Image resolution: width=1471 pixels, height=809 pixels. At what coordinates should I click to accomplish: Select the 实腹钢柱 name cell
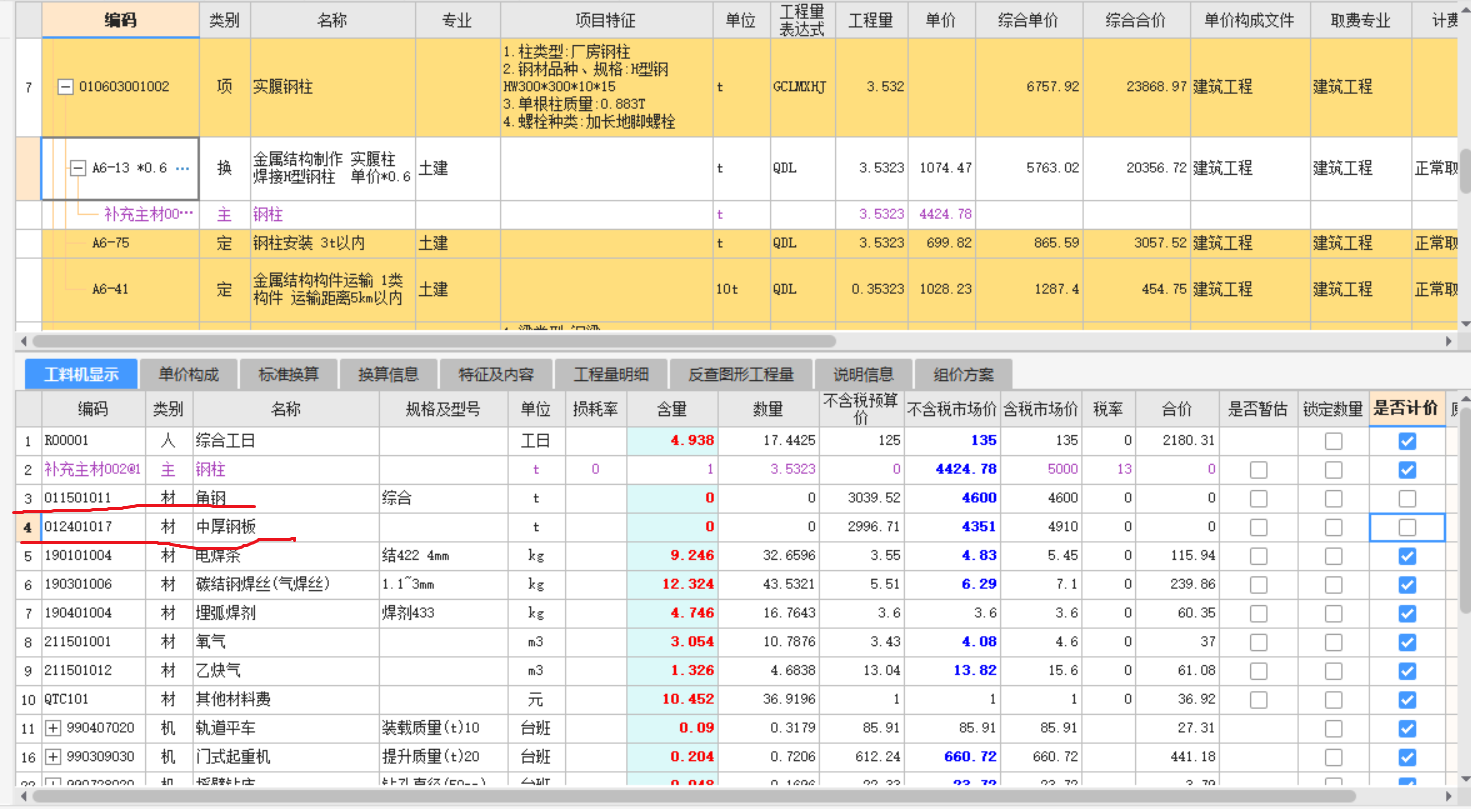[332, 87]
